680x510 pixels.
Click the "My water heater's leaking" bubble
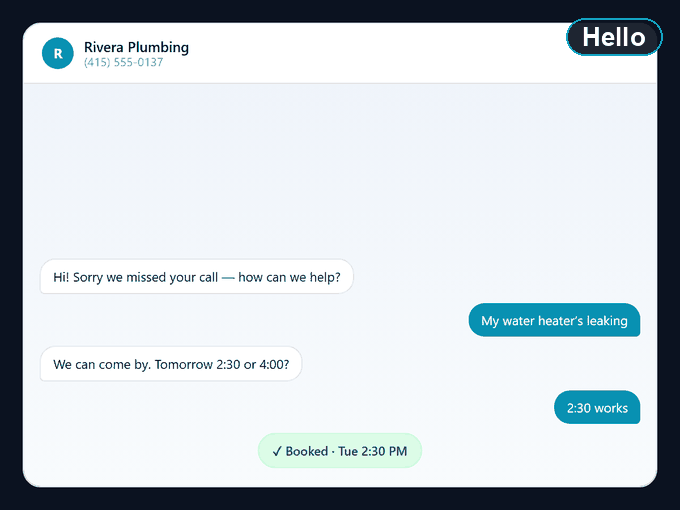554,320
